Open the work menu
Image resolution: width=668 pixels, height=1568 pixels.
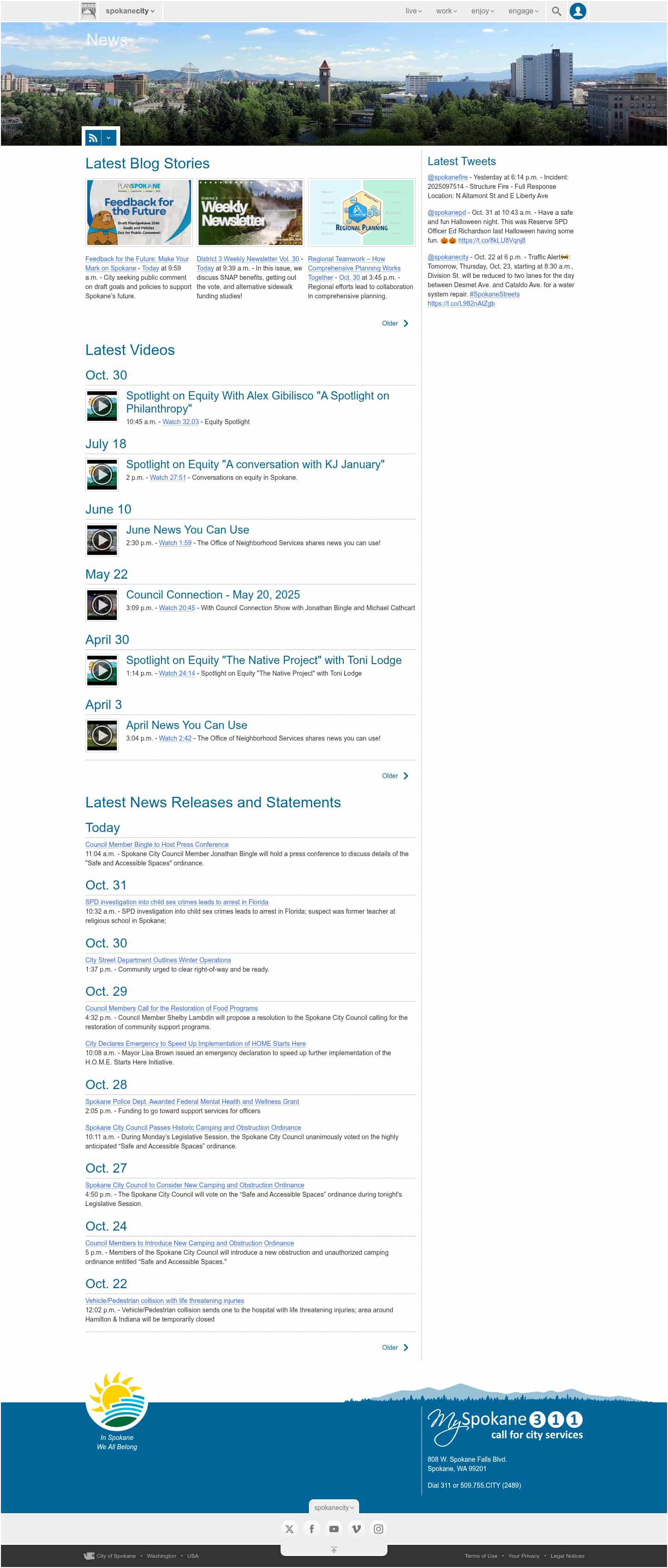pos(446,11)
